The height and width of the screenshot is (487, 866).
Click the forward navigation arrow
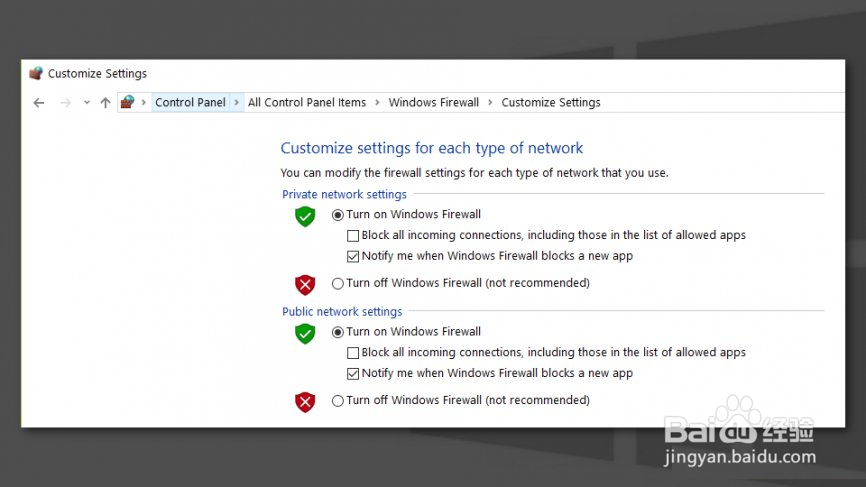click(x=65, y=102)
